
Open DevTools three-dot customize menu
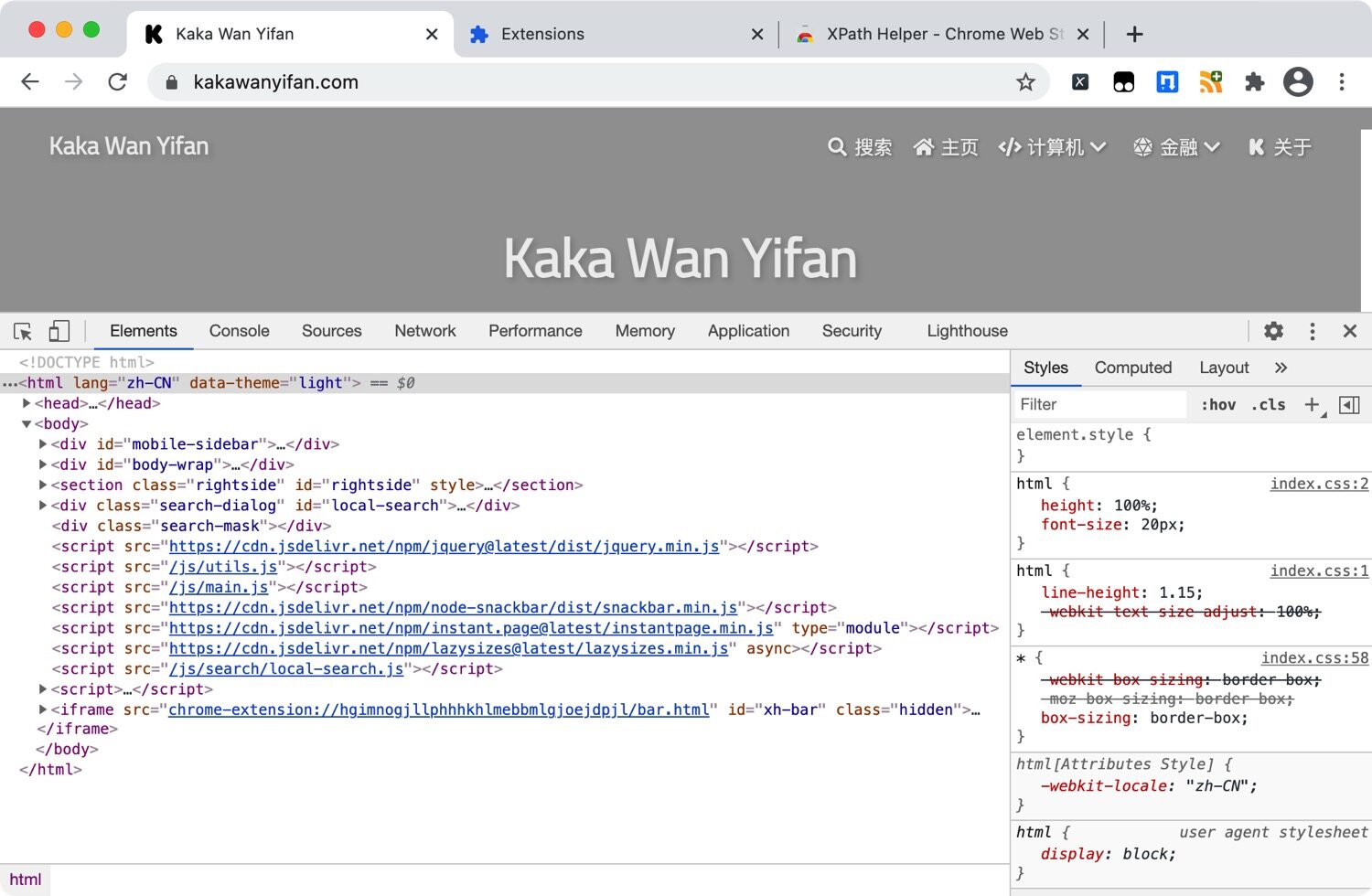1312,331
